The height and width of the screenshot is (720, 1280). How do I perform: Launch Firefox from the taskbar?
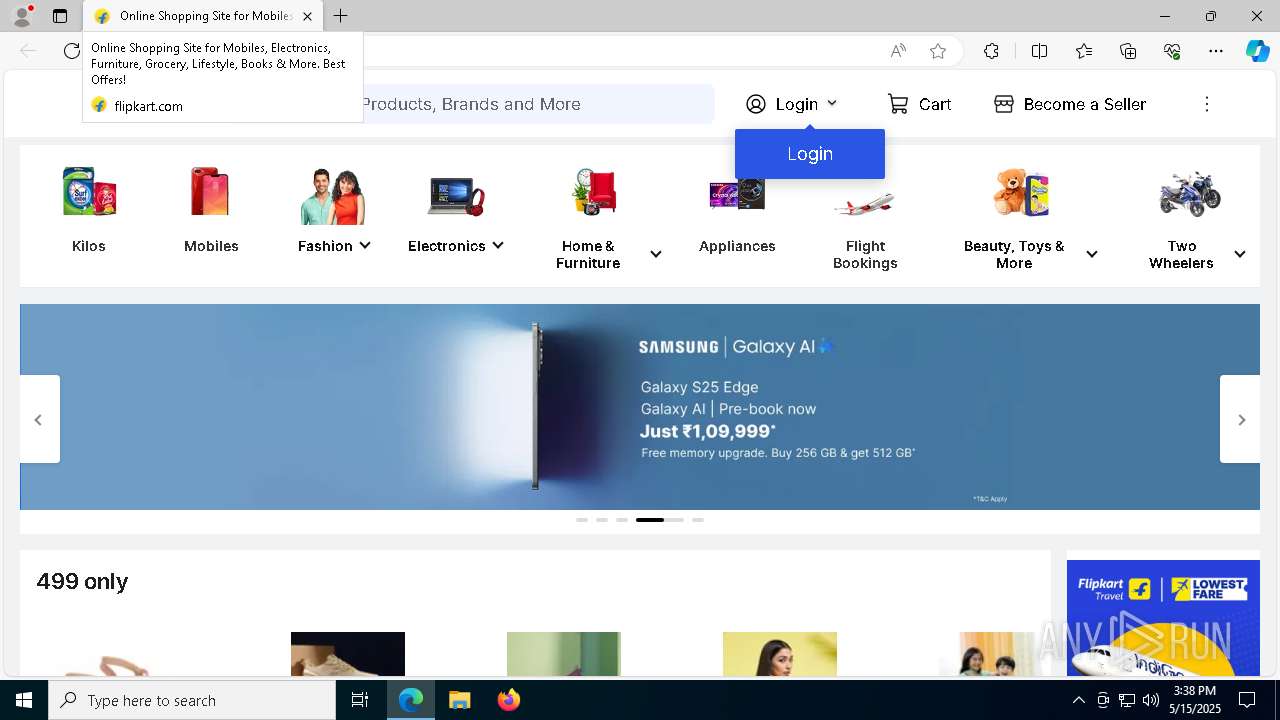click(509, 700)
